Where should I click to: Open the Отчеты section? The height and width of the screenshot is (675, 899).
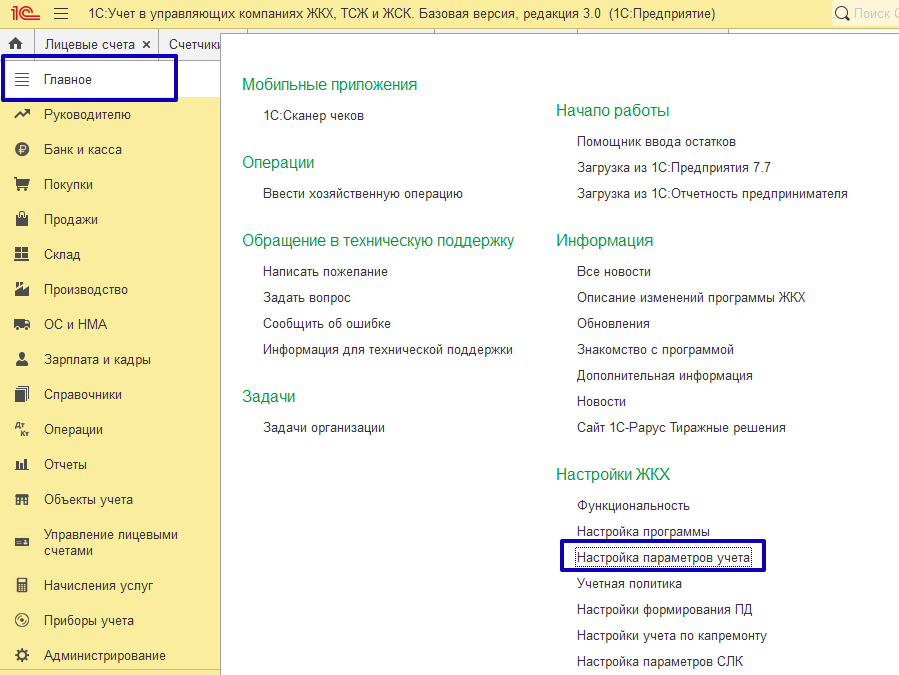pos(65,465)
